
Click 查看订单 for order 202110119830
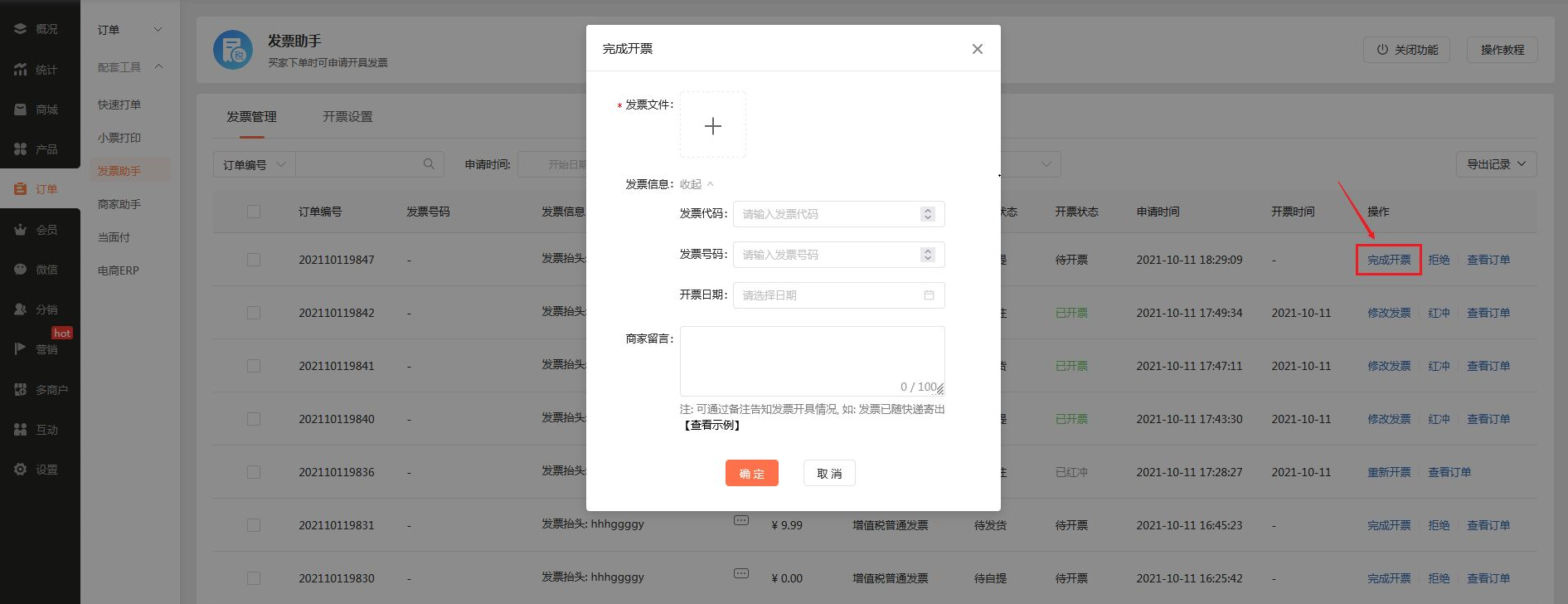[1488, 578]
